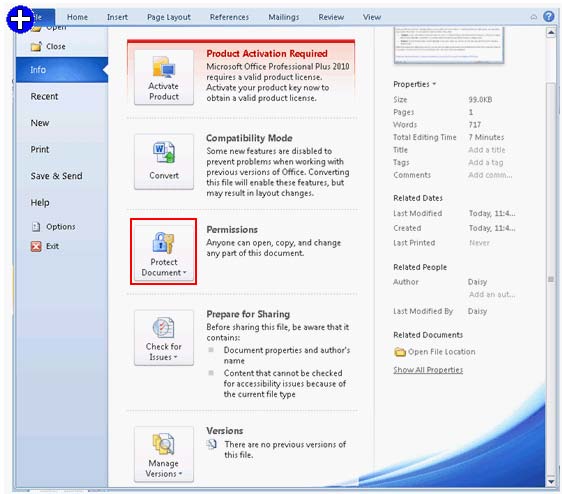562x494 pixels.
Task: Click Add a tag field
Action: 485,162
